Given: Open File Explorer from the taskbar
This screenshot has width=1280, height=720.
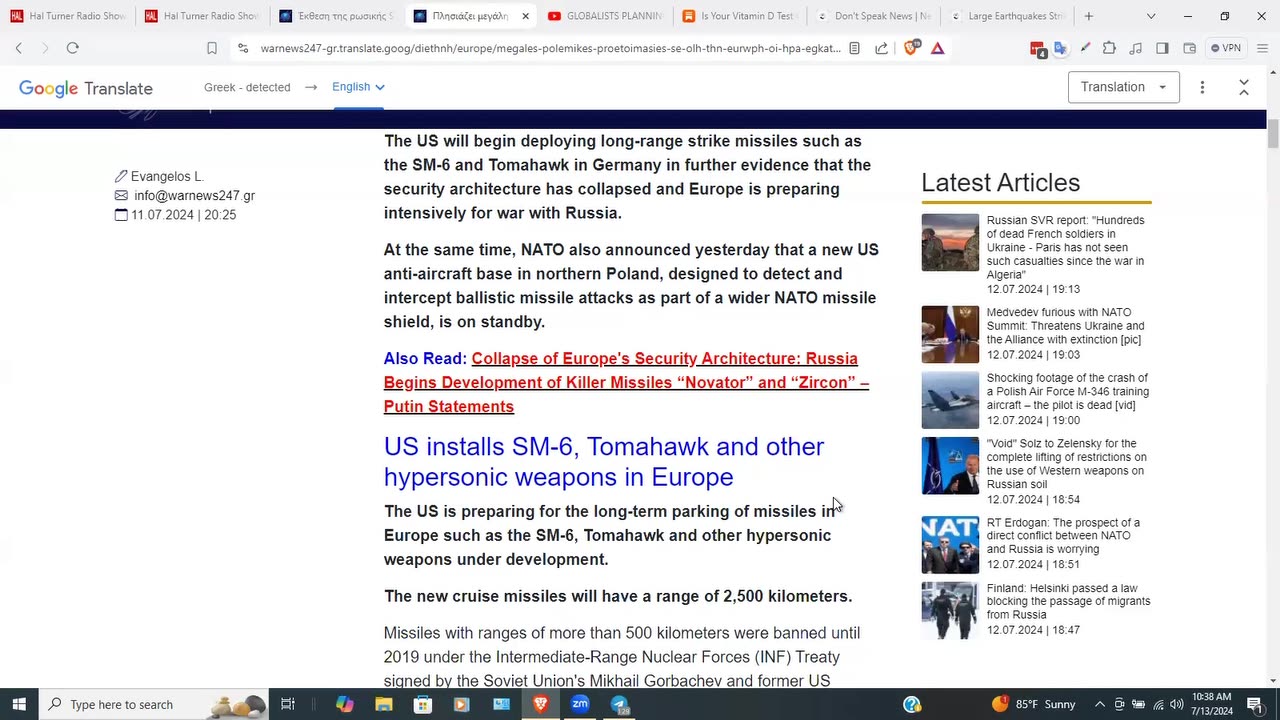Looking at the screenshot, I should click(384, 704).
